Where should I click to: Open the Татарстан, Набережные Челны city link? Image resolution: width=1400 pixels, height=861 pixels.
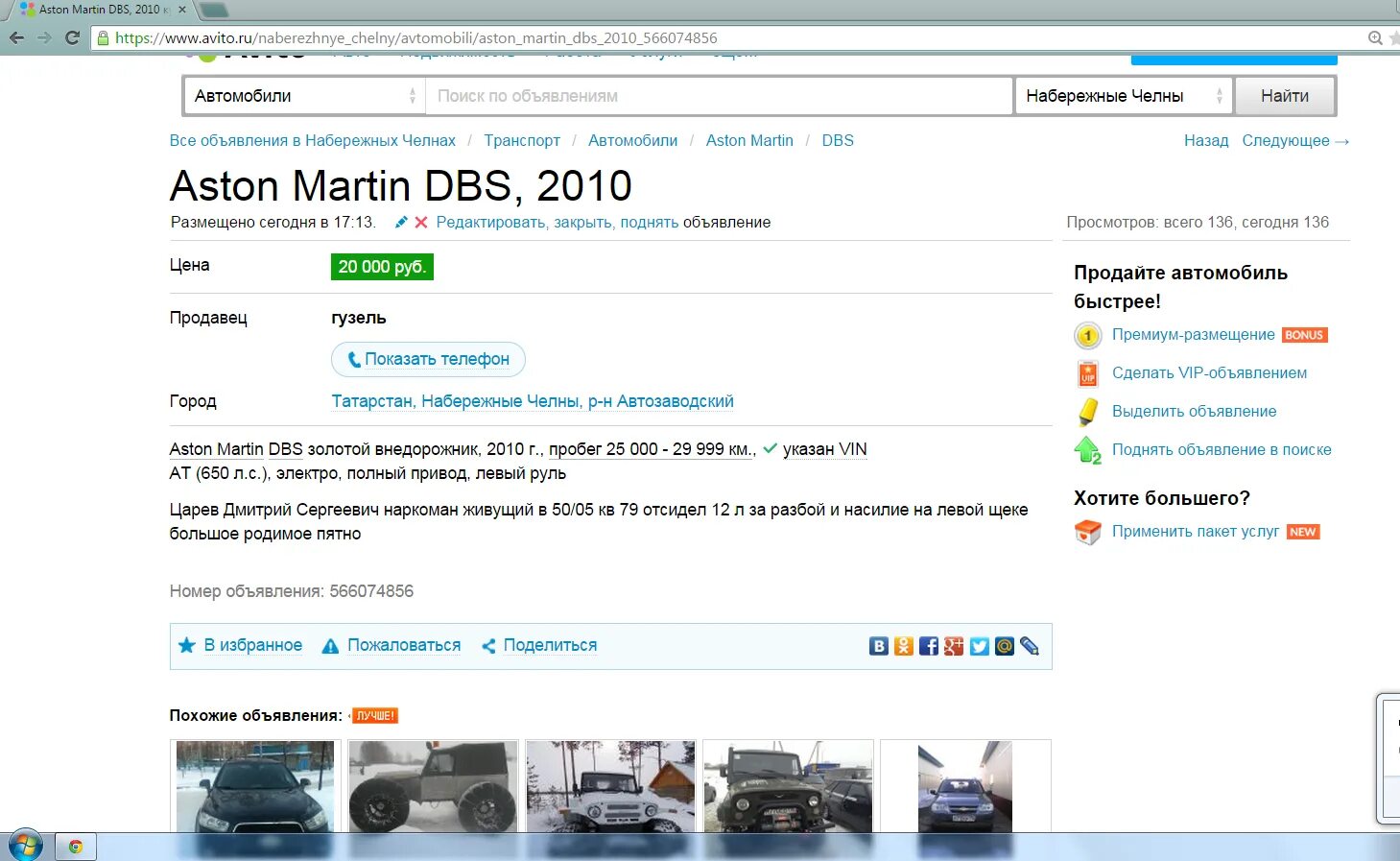(x=533, y=401)
